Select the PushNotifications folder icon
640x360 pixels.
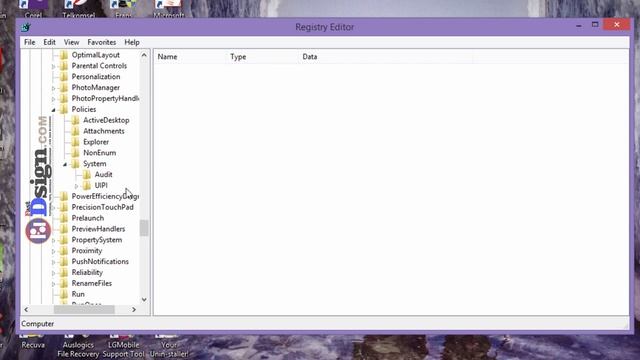pyautogui.click(x=64, y=262)
